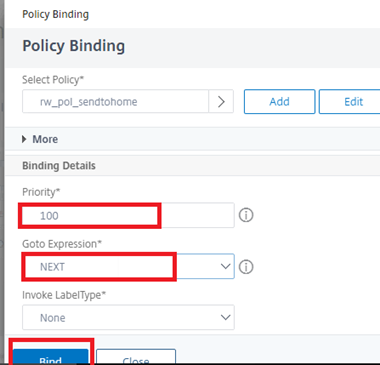Viewport: 380px width, 365px height.
Task: Focus the Priority input with 100
Action: 128,215
